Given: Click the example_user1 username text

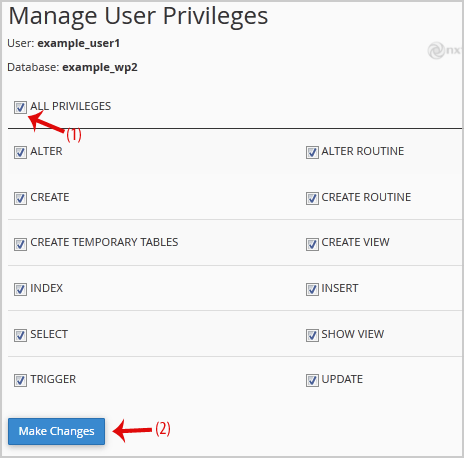Looking at the screenshot, I should click(x=79, y=44).
